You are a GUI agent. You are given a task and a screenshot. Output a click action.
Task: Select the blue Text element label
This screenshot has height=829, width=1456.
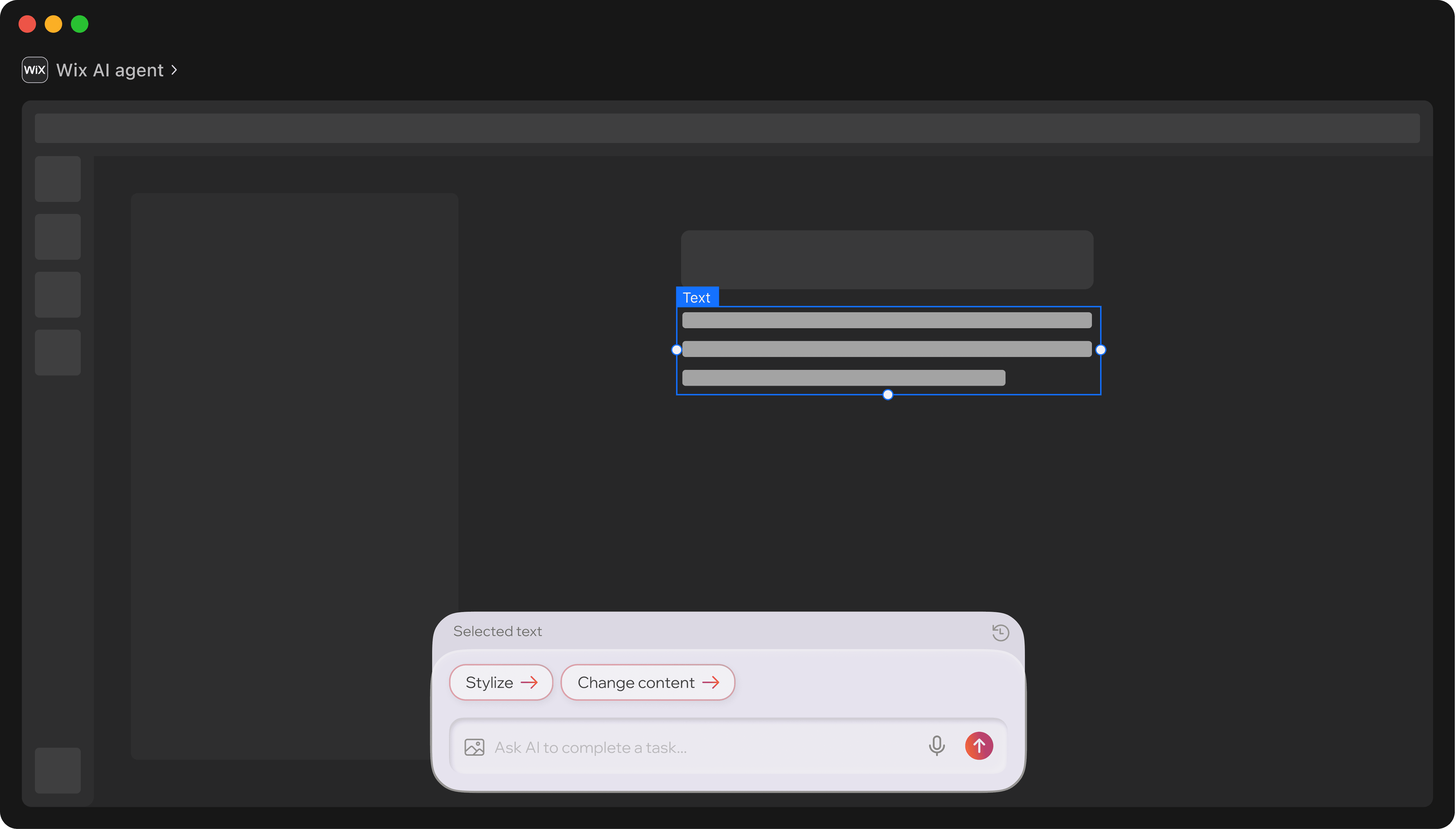point(697,297)
